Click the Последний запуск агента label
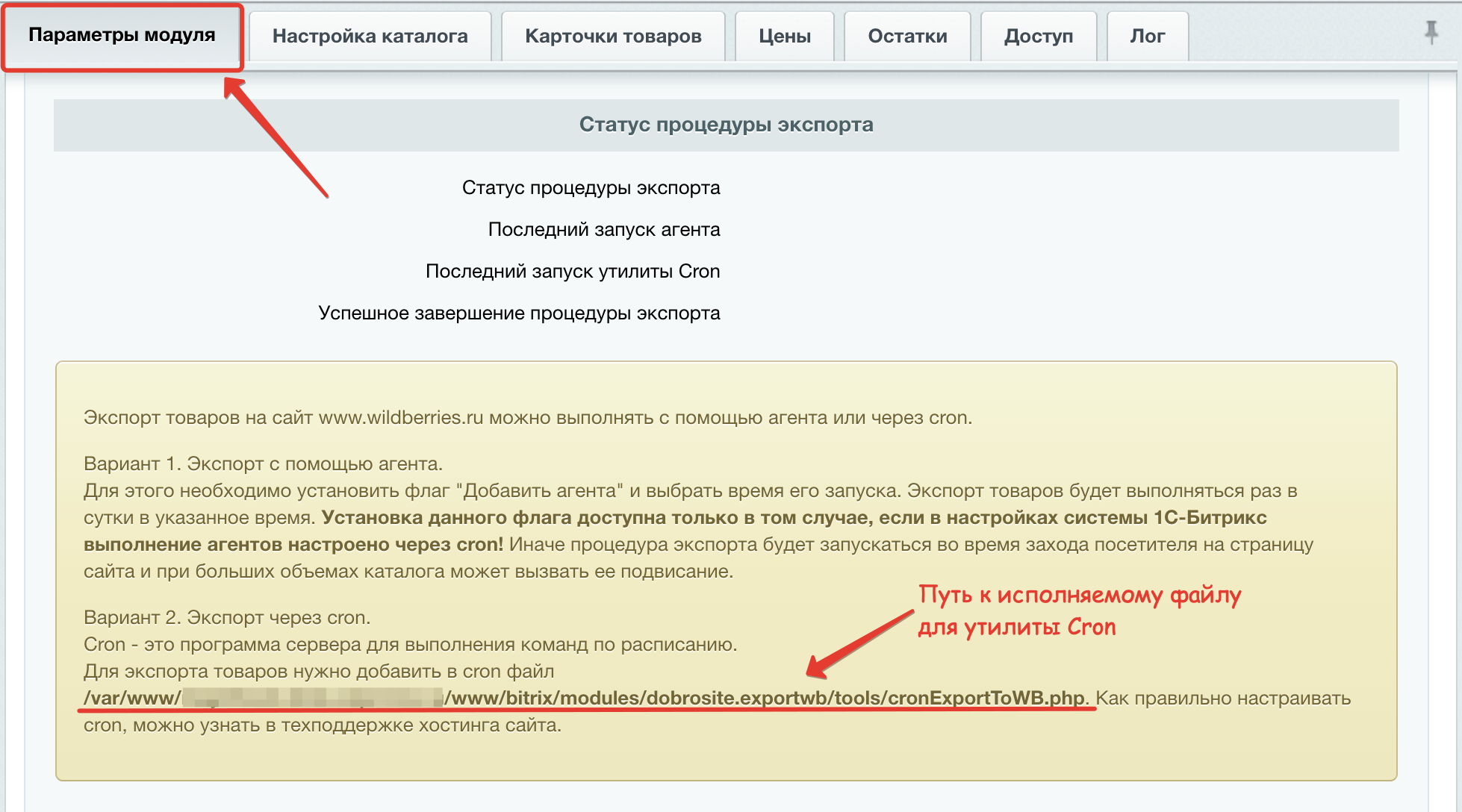1462x812 pixels. click(x=603, y=229)
